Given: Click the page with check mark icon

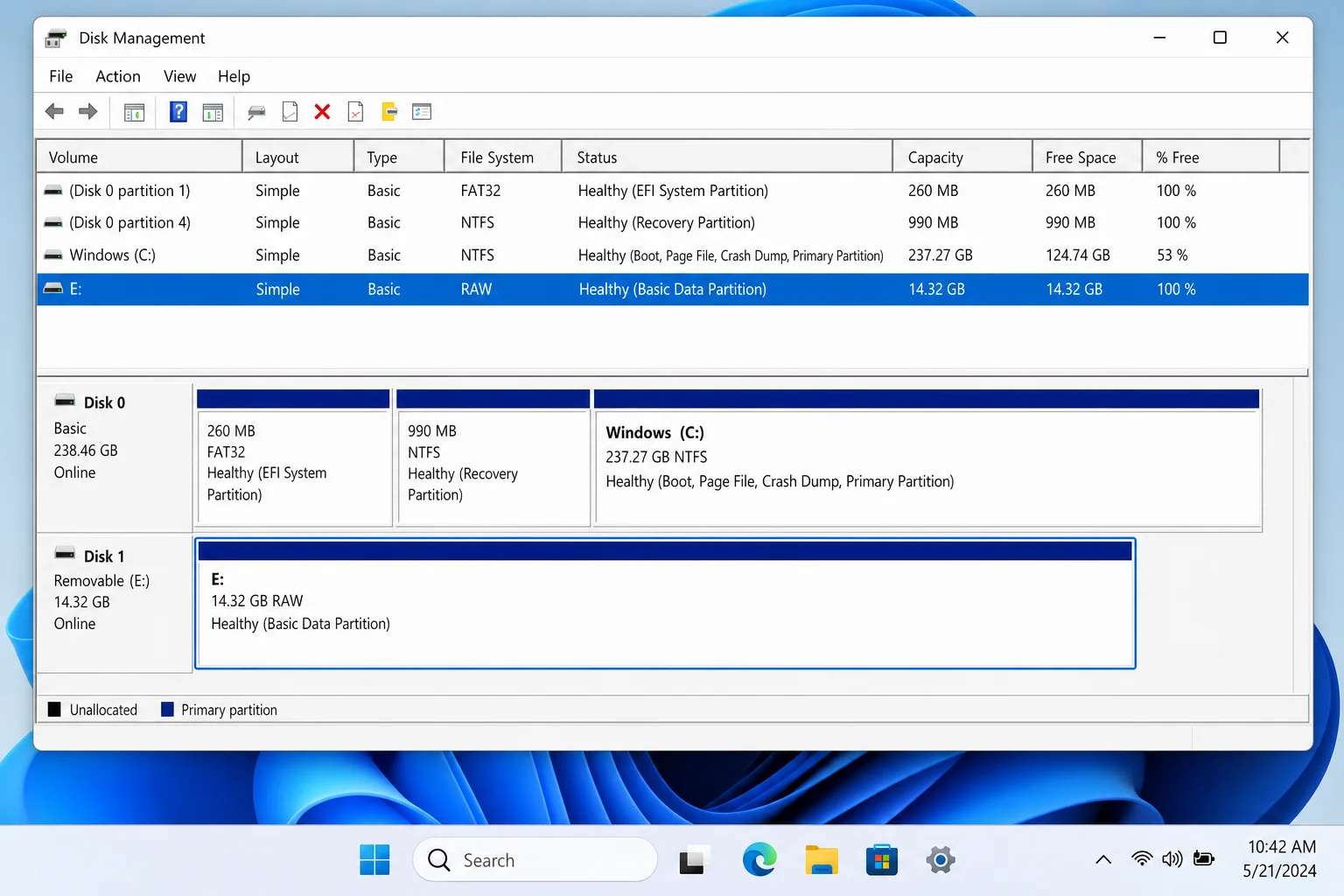Looking at the screenshot, I should pos(290,111).
